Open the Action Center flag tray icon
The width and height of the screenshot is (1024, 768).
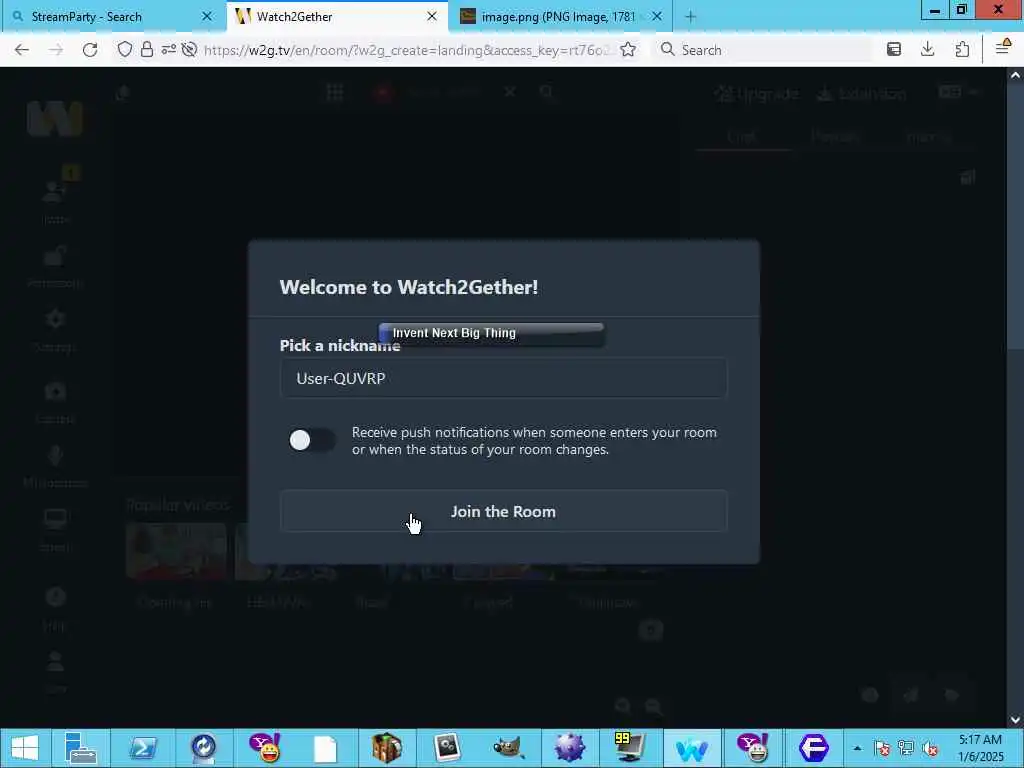tap(882, 748)
